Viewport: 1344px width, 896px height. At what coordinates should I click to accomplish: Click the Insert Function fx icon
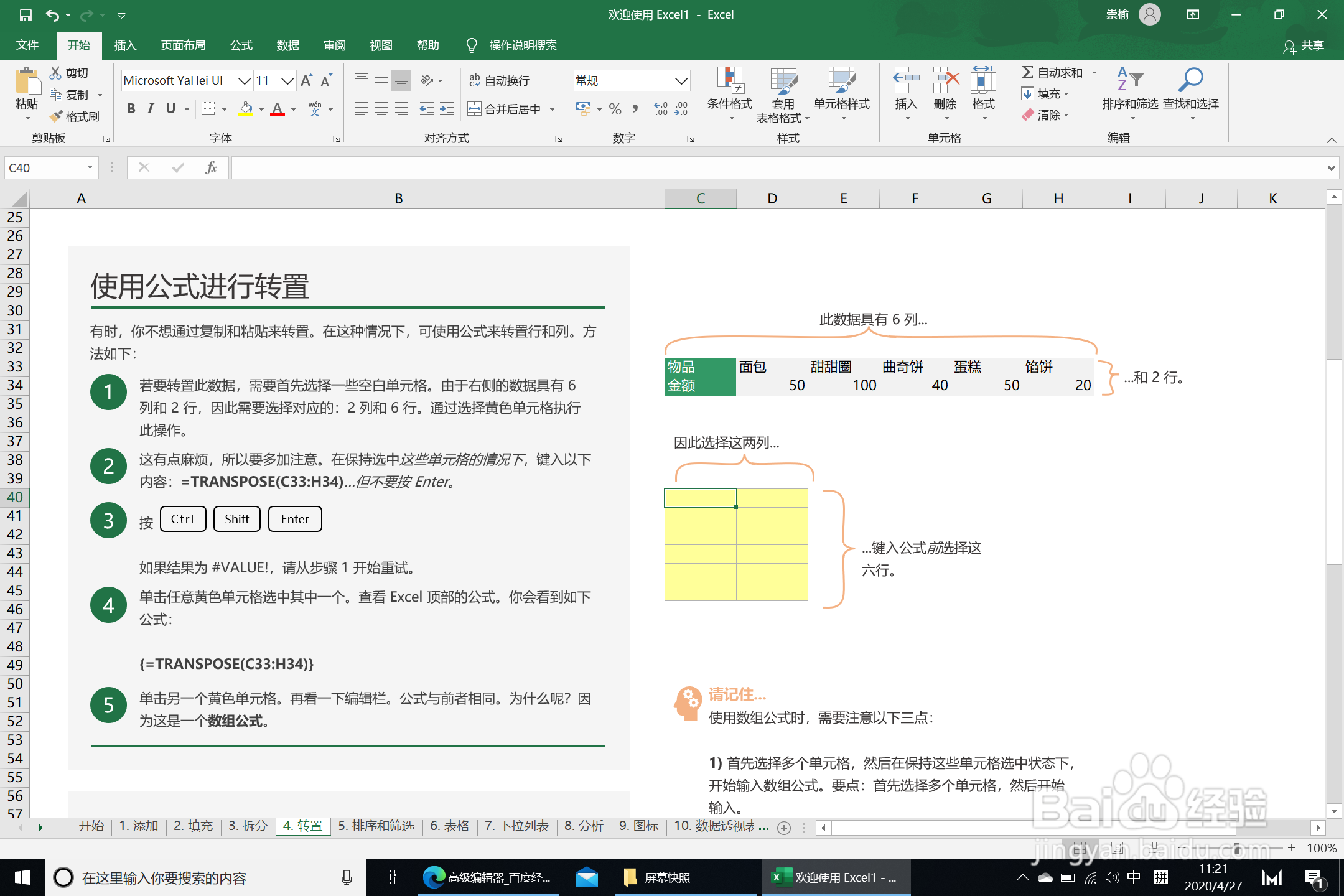(x=211, y=167)
